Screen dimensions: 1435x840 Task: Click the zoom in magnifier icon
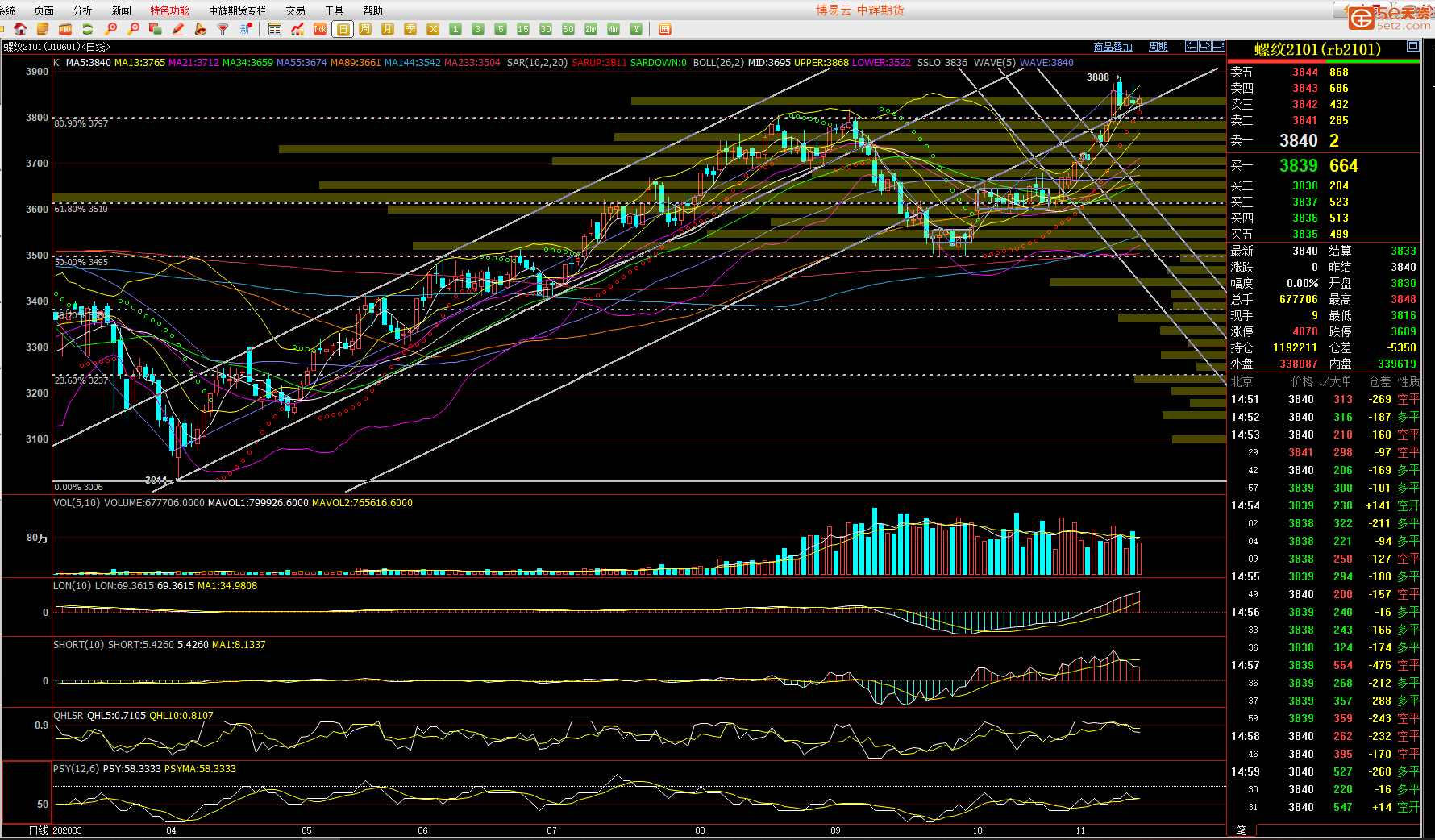[110, 29]
